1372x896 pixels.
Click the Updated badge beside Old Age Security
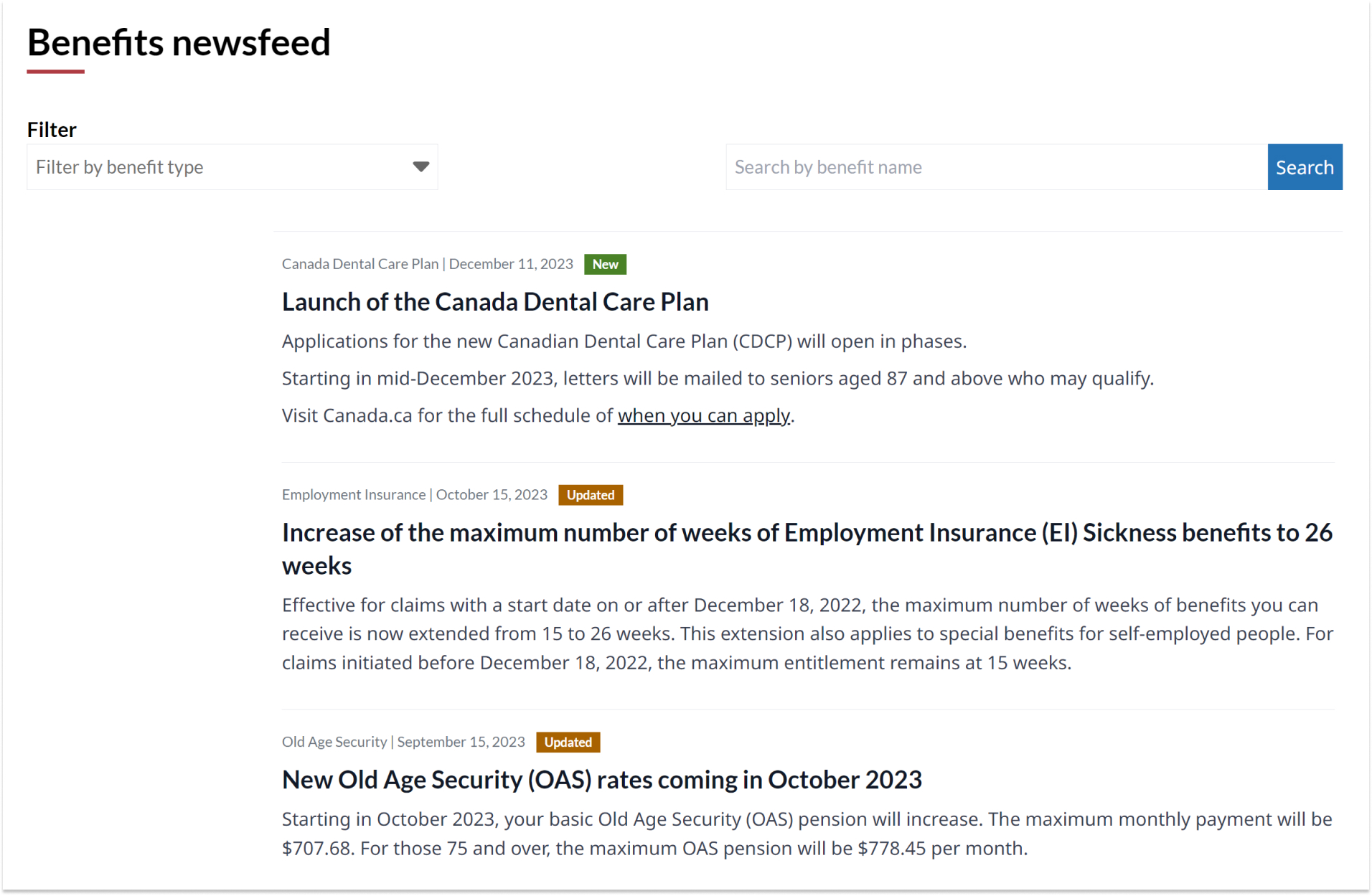568,742
